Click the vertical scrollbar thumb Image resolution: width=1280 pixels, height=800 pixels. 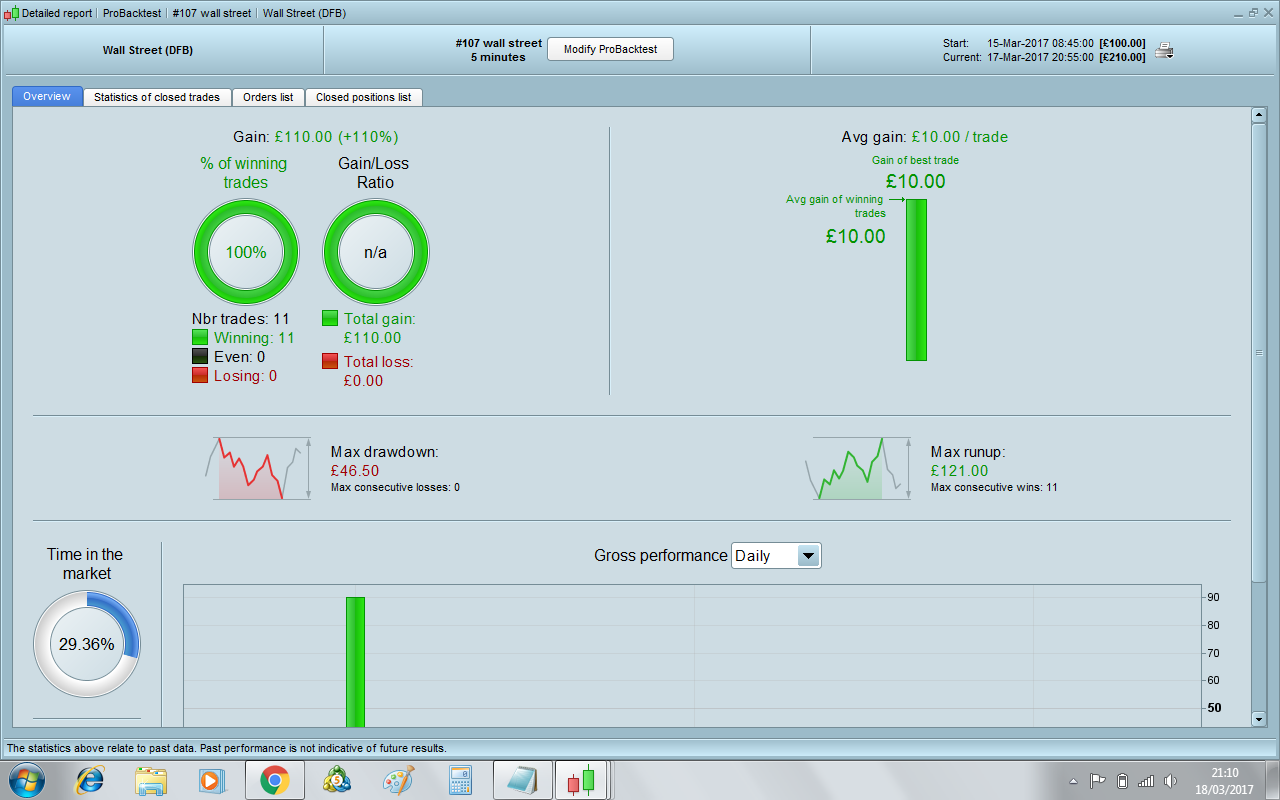pyautogui.click(x=1258, y=352)
